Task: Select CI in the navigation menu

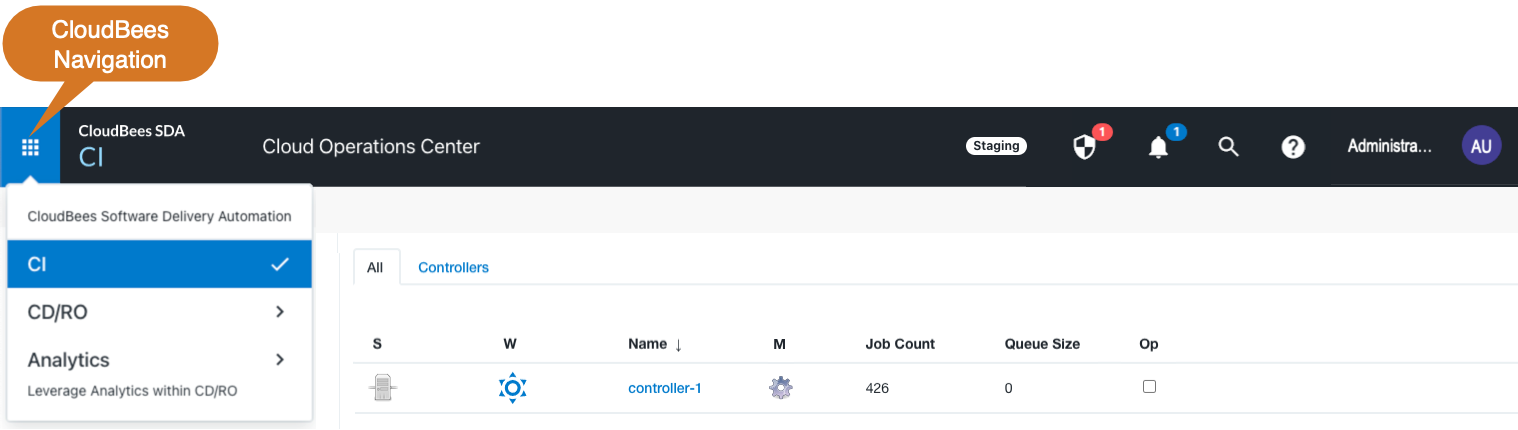Action: pos(160,265)
